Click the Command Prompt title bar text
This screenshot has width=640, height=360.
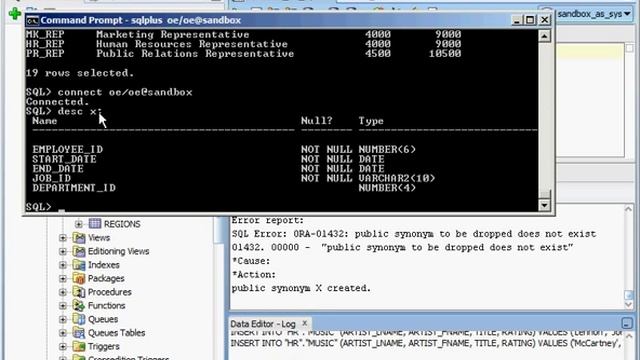click(x=141, y=20)
